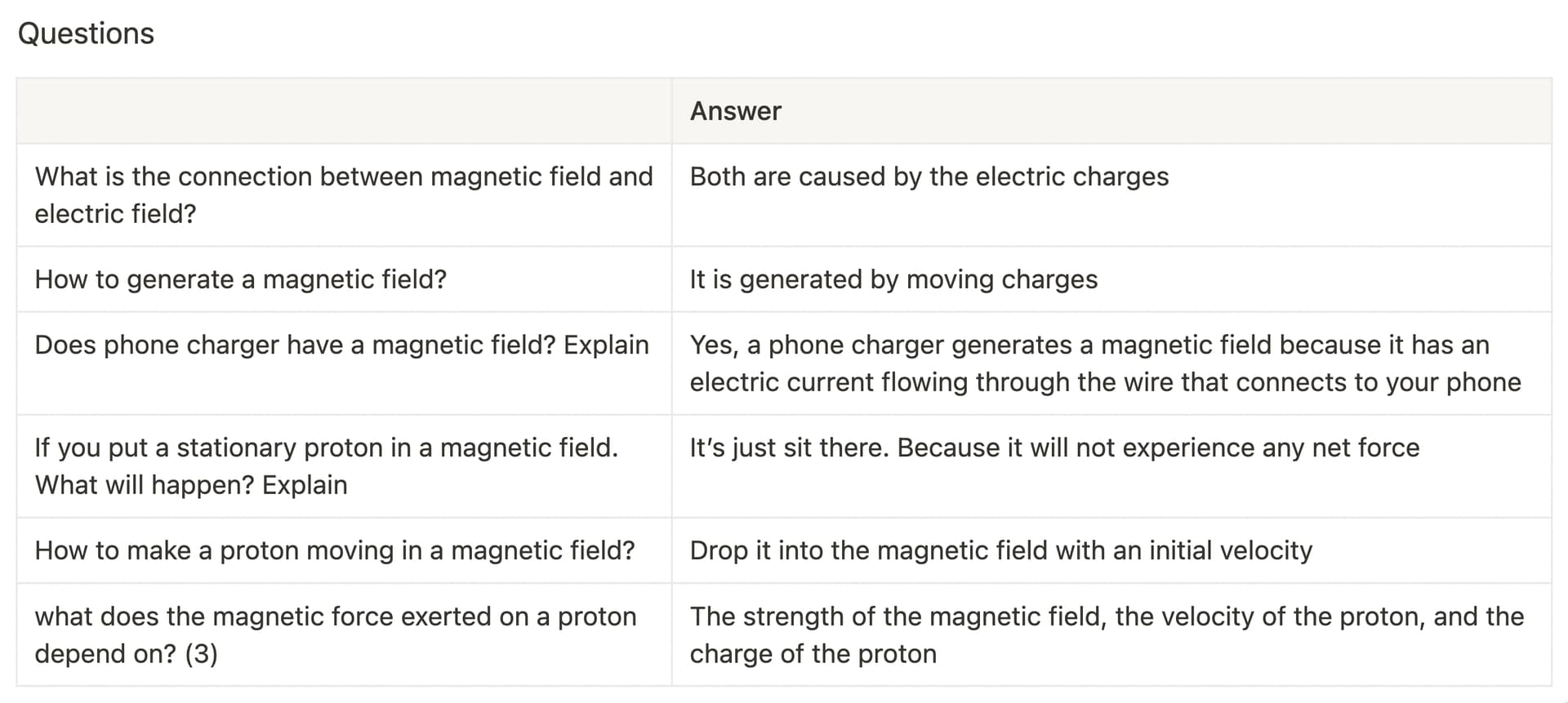1568x703 pixels.
Task: Click 'It is generated by moving charges' cell
Action: coord(1111,279)
